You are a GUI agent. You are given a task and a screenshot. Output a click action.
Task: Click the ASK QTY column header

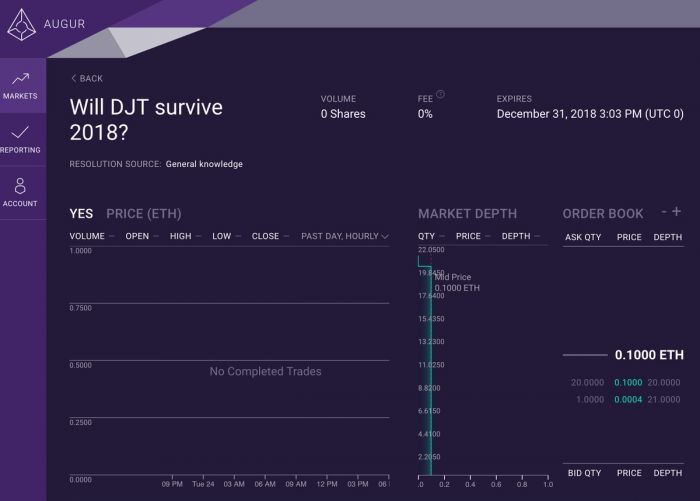[x=583, y=237]
